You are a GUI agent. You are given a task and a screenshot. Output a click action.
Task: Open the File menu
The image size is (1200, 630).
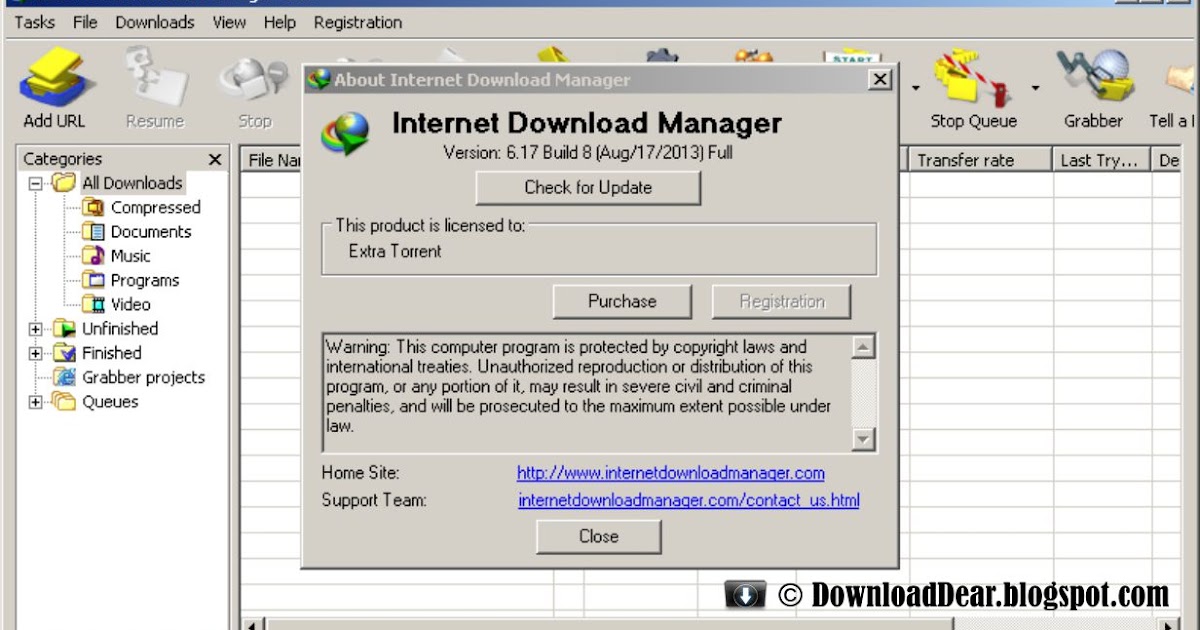pos(85,22)
